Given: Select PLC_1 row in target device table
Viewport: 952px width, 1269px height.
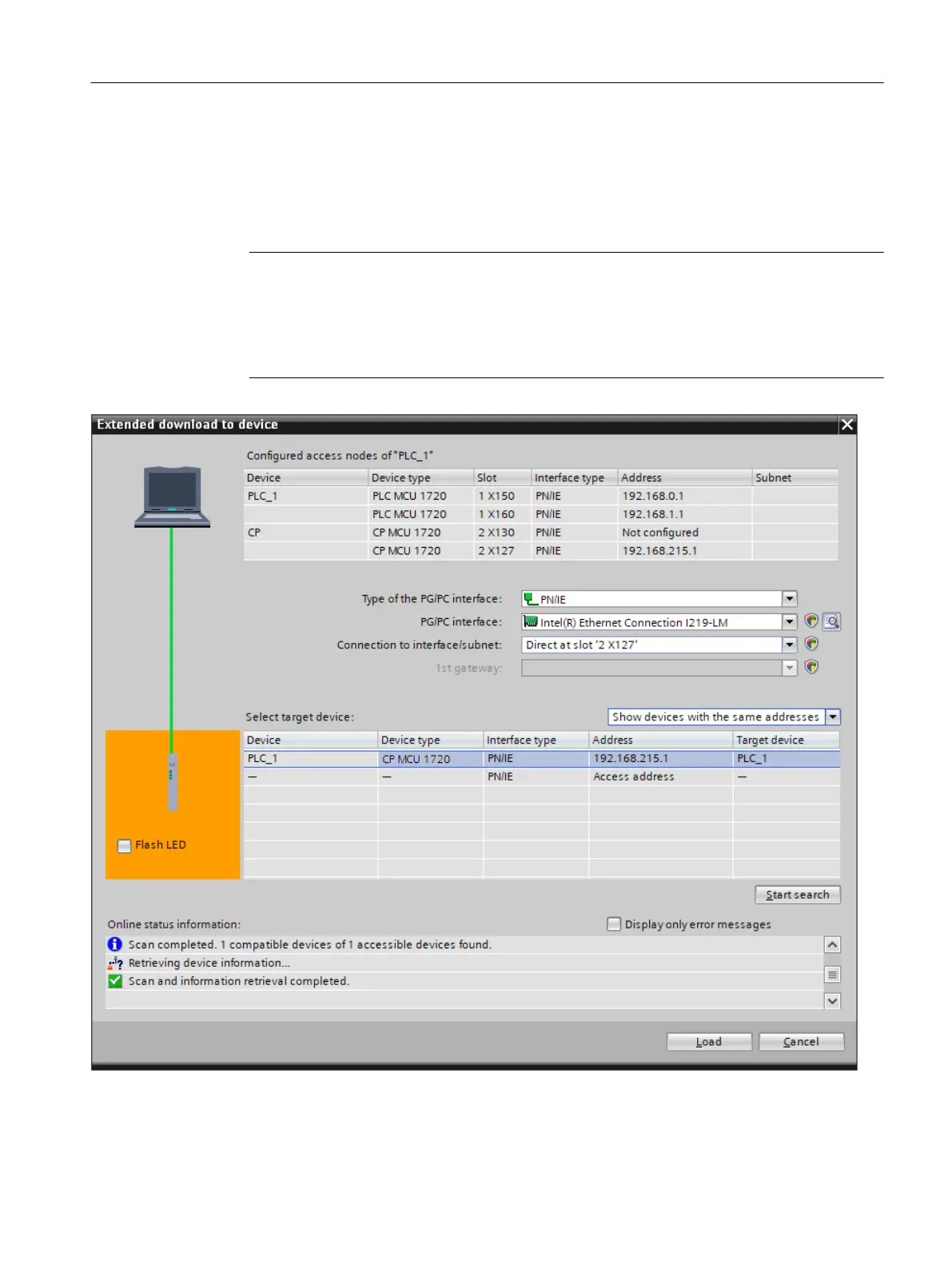Looking at the screenshot, I should 542,758.
